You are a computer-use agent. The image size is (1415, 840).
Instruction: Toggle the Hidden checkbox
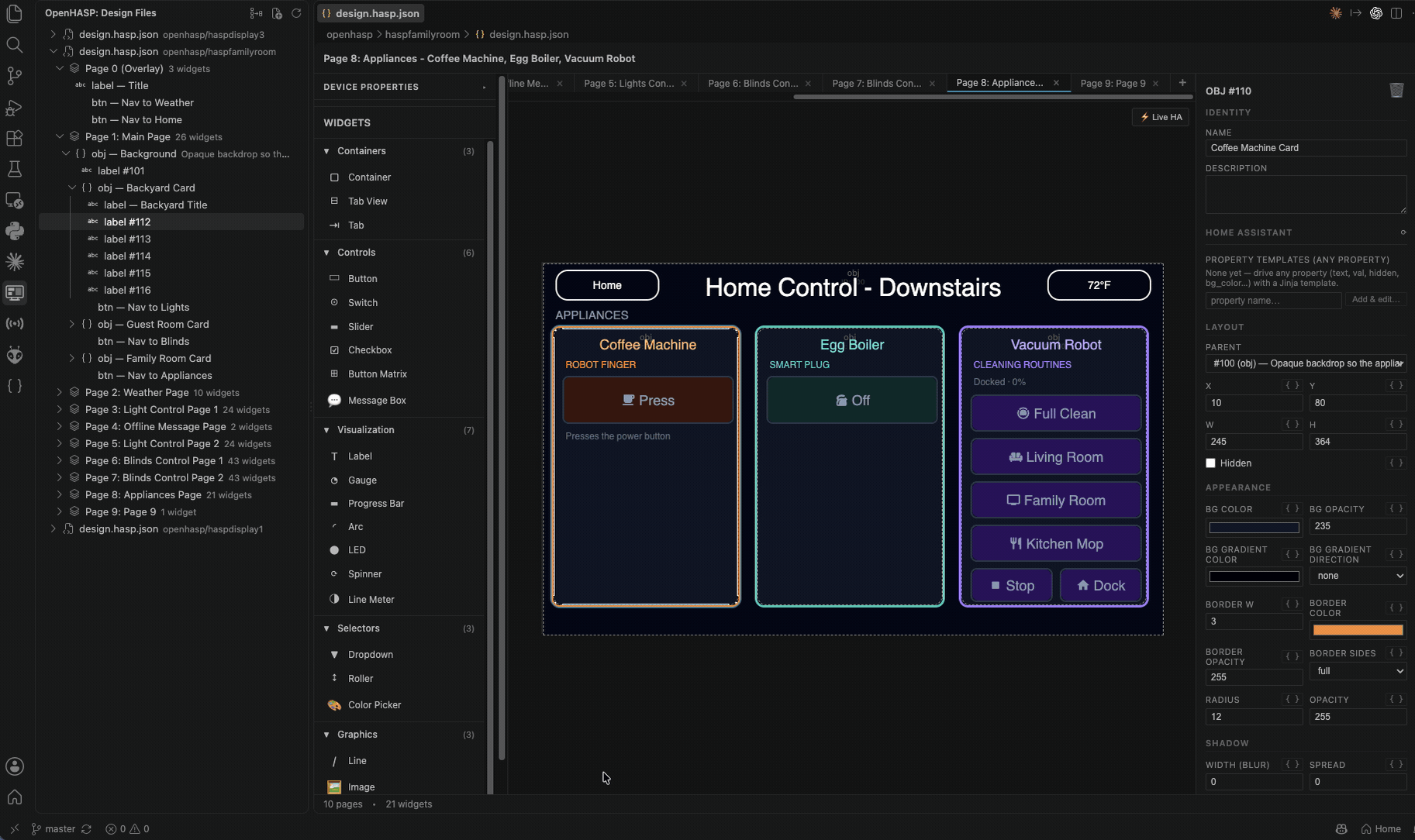pyautogui.click(x=1210, y=463)
